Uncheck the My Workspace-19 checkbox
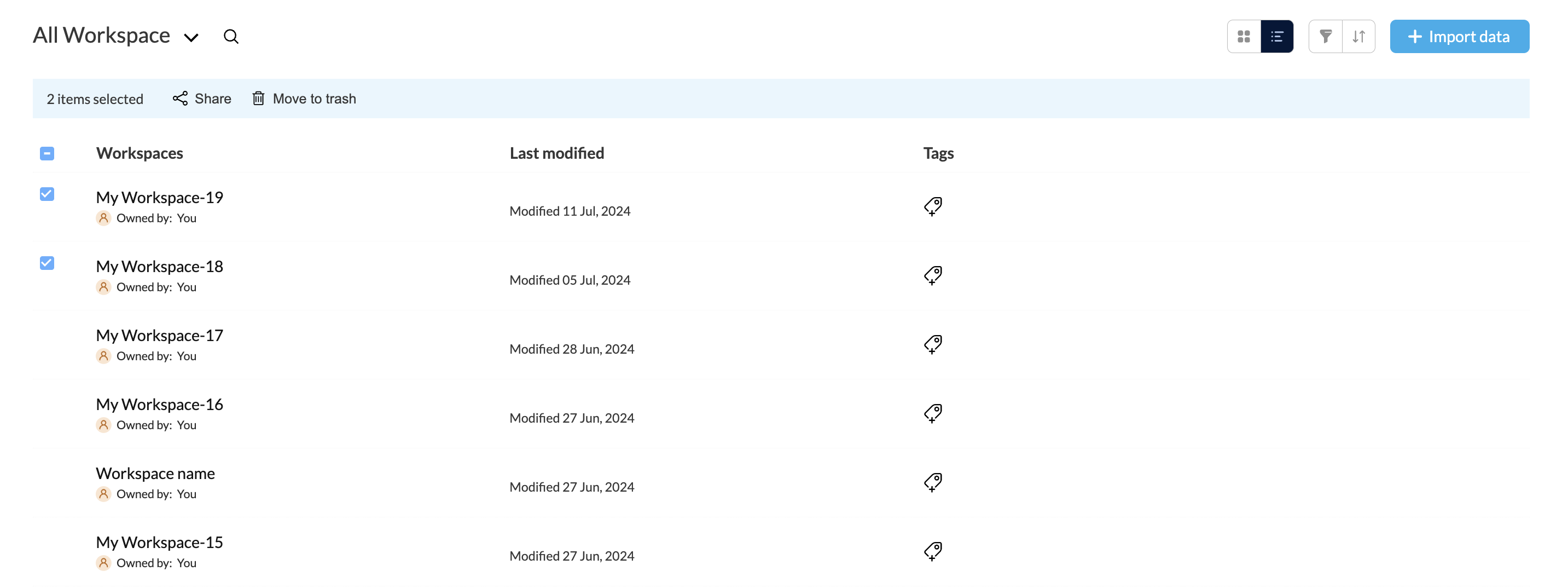The width and height of the screenshot is (1568, 588). pos(47,194)
